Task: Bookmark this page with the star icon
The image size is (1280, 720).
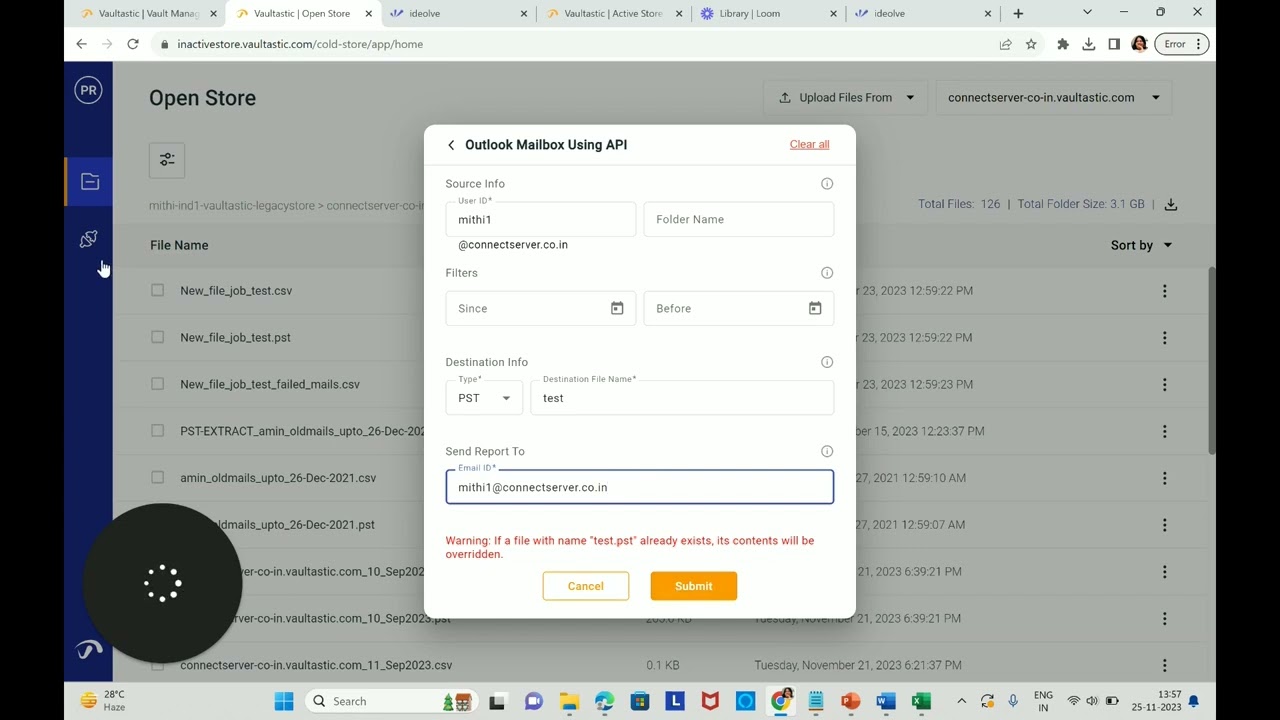Action: 1031,44
